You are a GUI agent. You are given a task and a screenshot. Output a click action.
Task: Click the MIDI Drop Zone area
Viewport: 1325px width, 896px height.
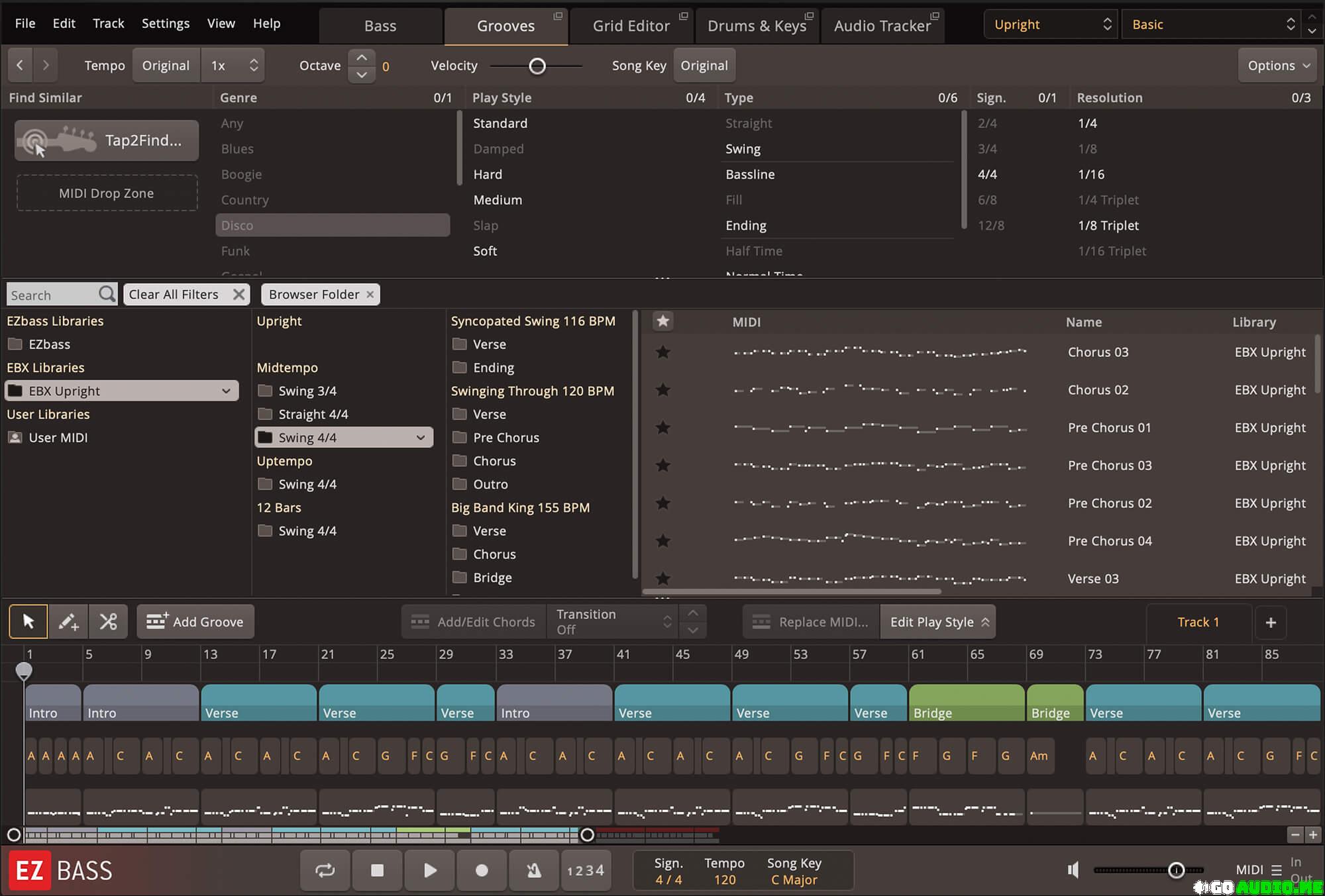point(107,193)
